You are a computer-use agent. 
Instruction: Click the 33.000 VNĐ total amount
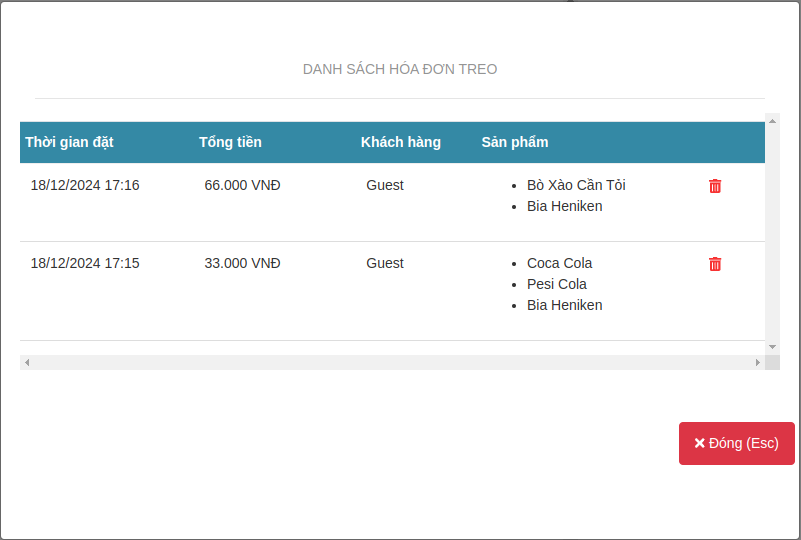click(x=242, y=263)
